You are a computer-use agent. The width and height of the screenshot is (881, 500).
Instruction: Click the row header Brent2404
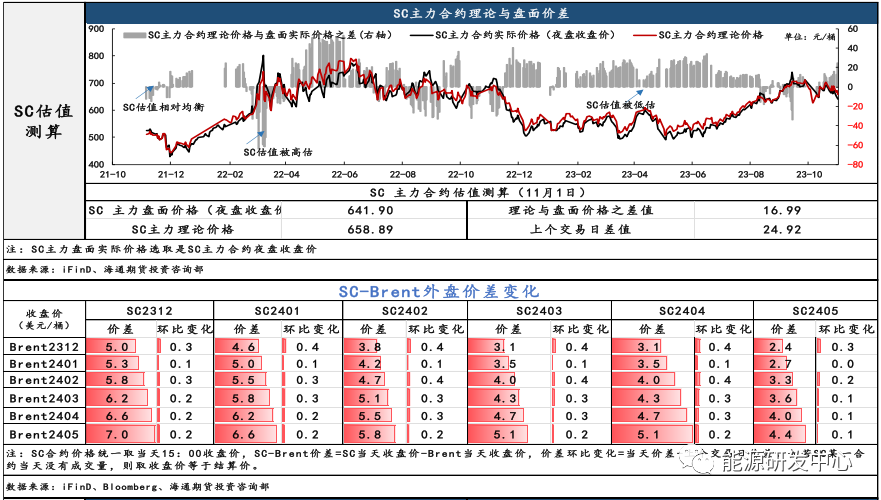pos(44,416)
